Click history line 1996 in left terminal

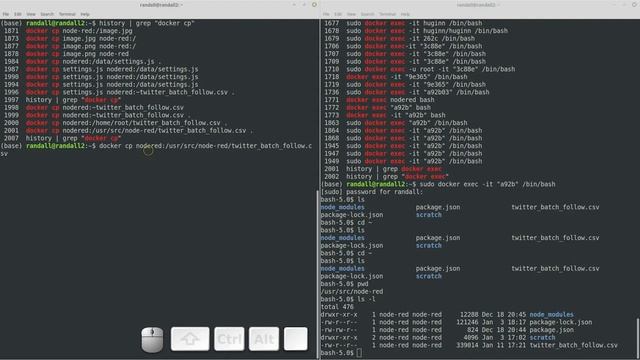tap(120, 92)
